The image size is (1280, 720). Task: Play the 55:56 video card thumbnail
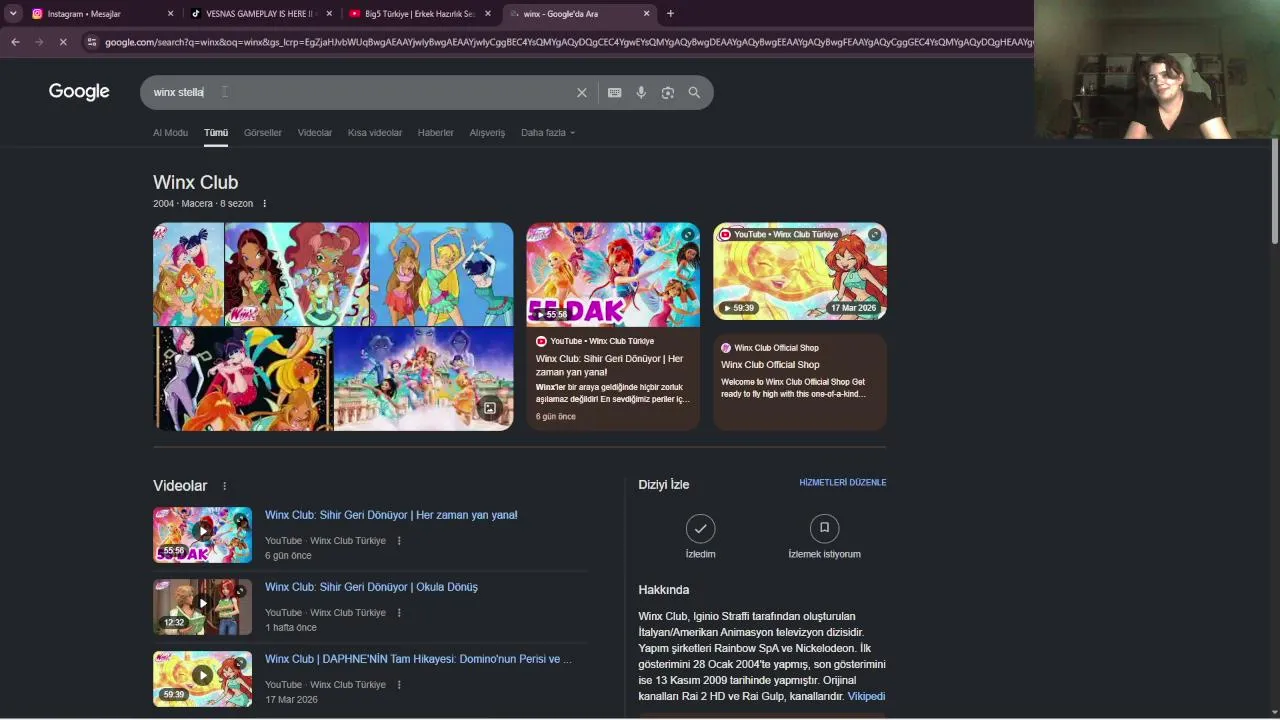613,275
